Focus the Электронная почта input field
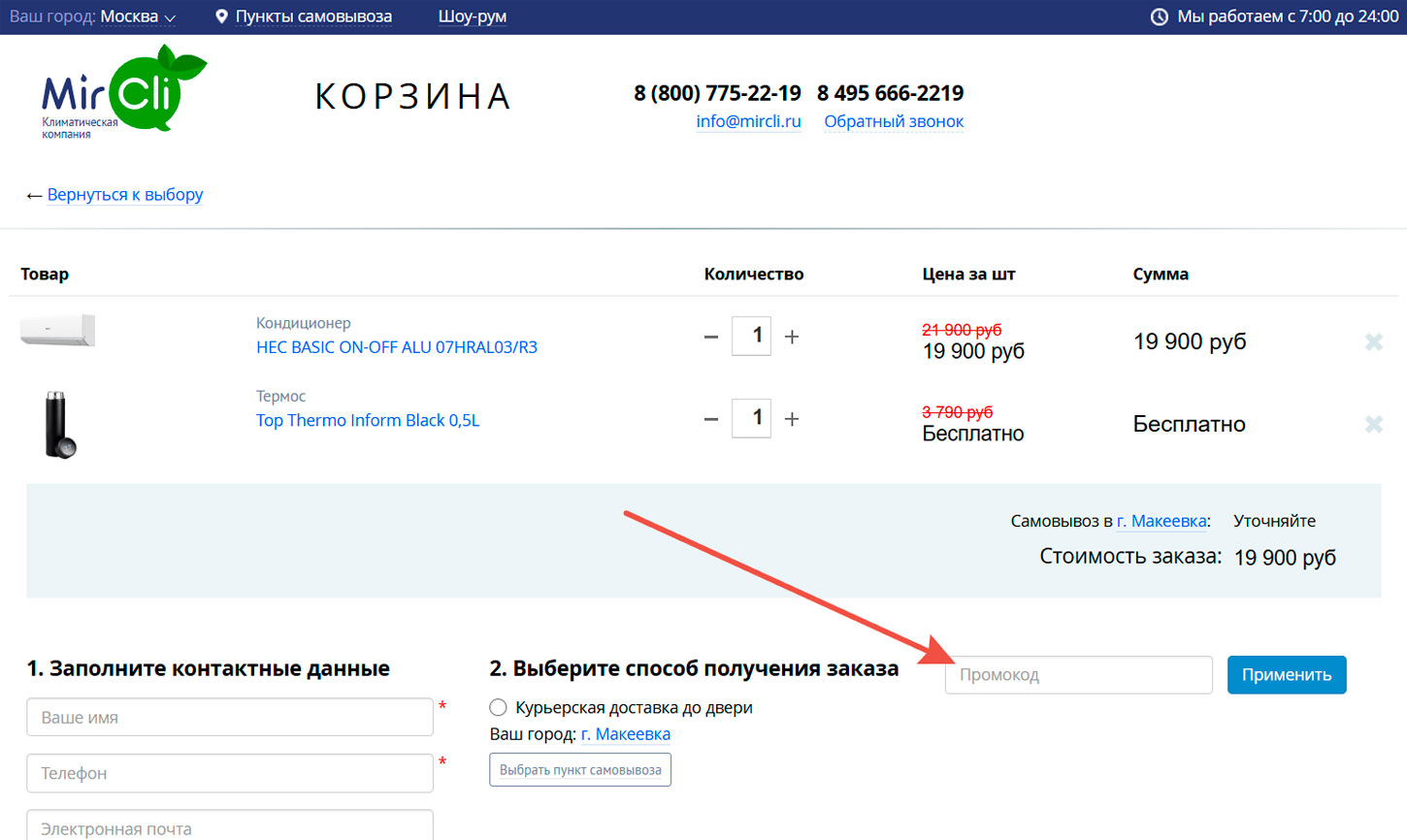Screen dimensions: 1407x840 click(x=230, y=825)
